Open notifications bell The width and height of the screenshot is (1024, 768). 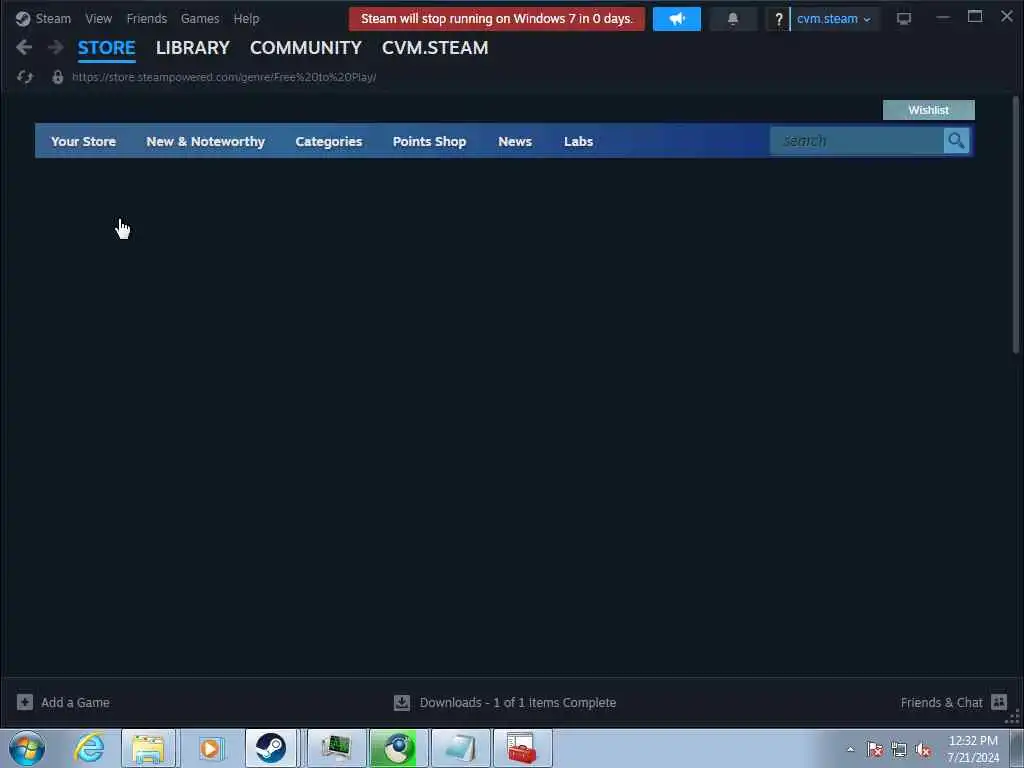(x=733, y=19)
